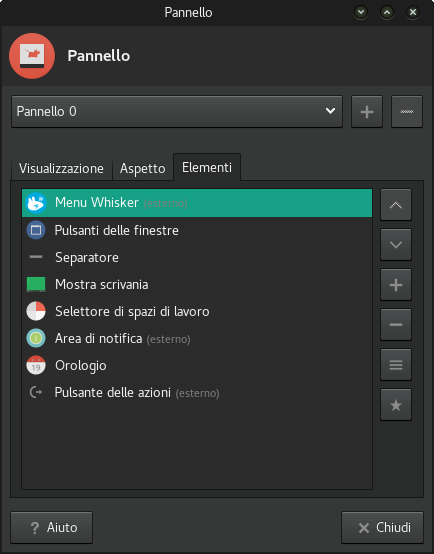Open item properties with the lines icon button
The width and height of the screenshot is (434, 554).
pos(396,365)
